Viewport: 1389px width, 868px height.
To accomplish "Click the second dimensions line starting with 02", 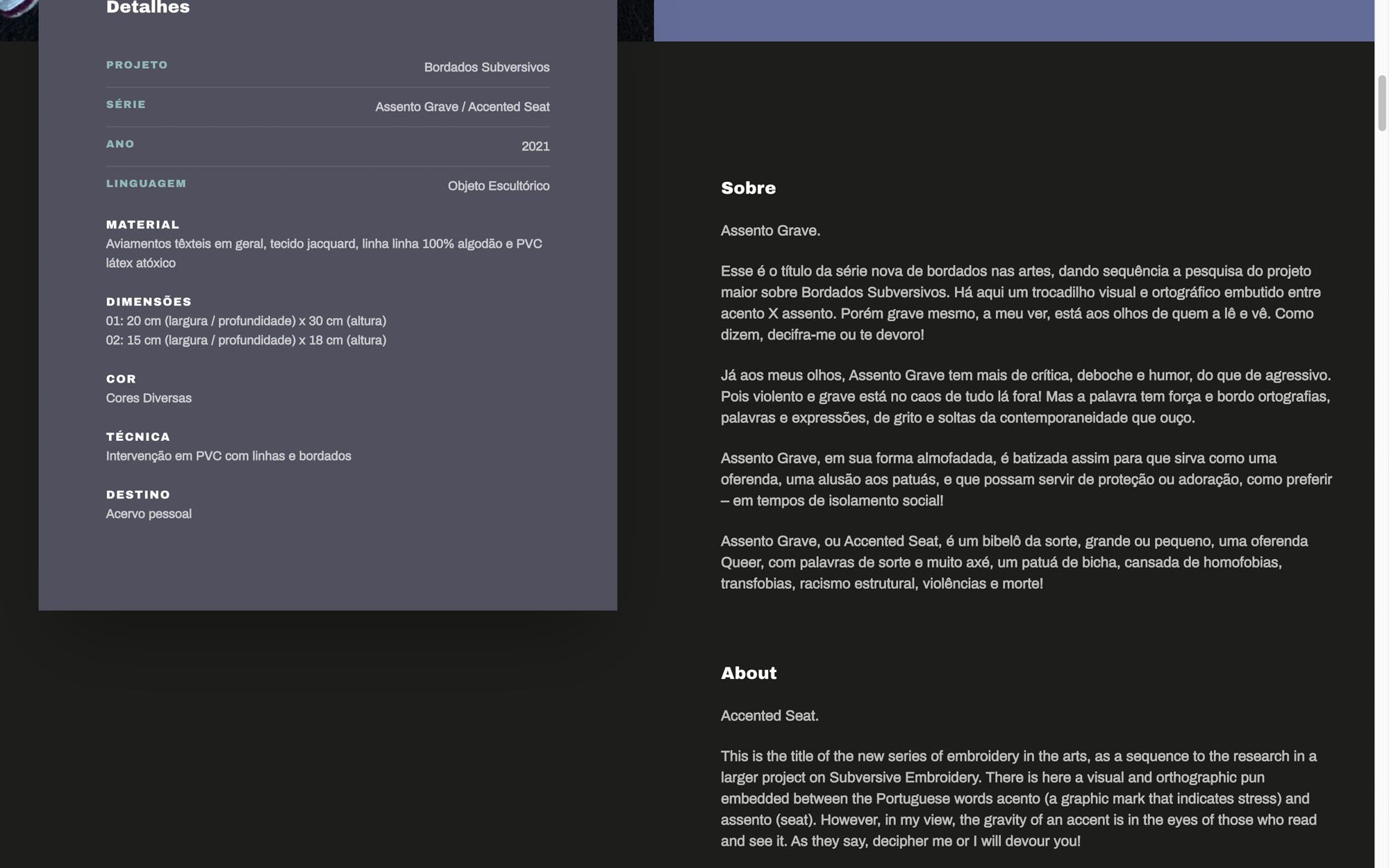I will coord(246,340).
